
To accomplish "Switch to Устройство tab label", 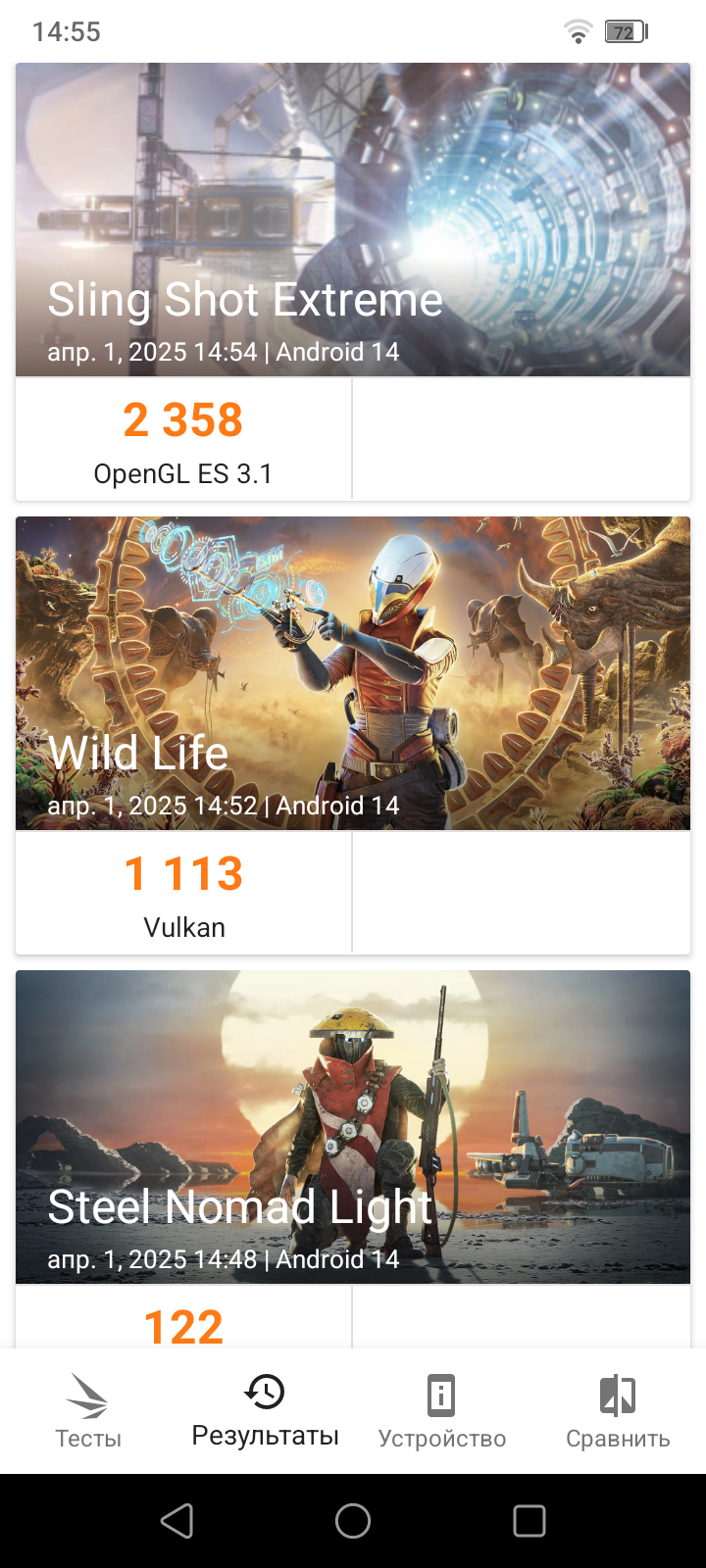I will (442, 1439).
